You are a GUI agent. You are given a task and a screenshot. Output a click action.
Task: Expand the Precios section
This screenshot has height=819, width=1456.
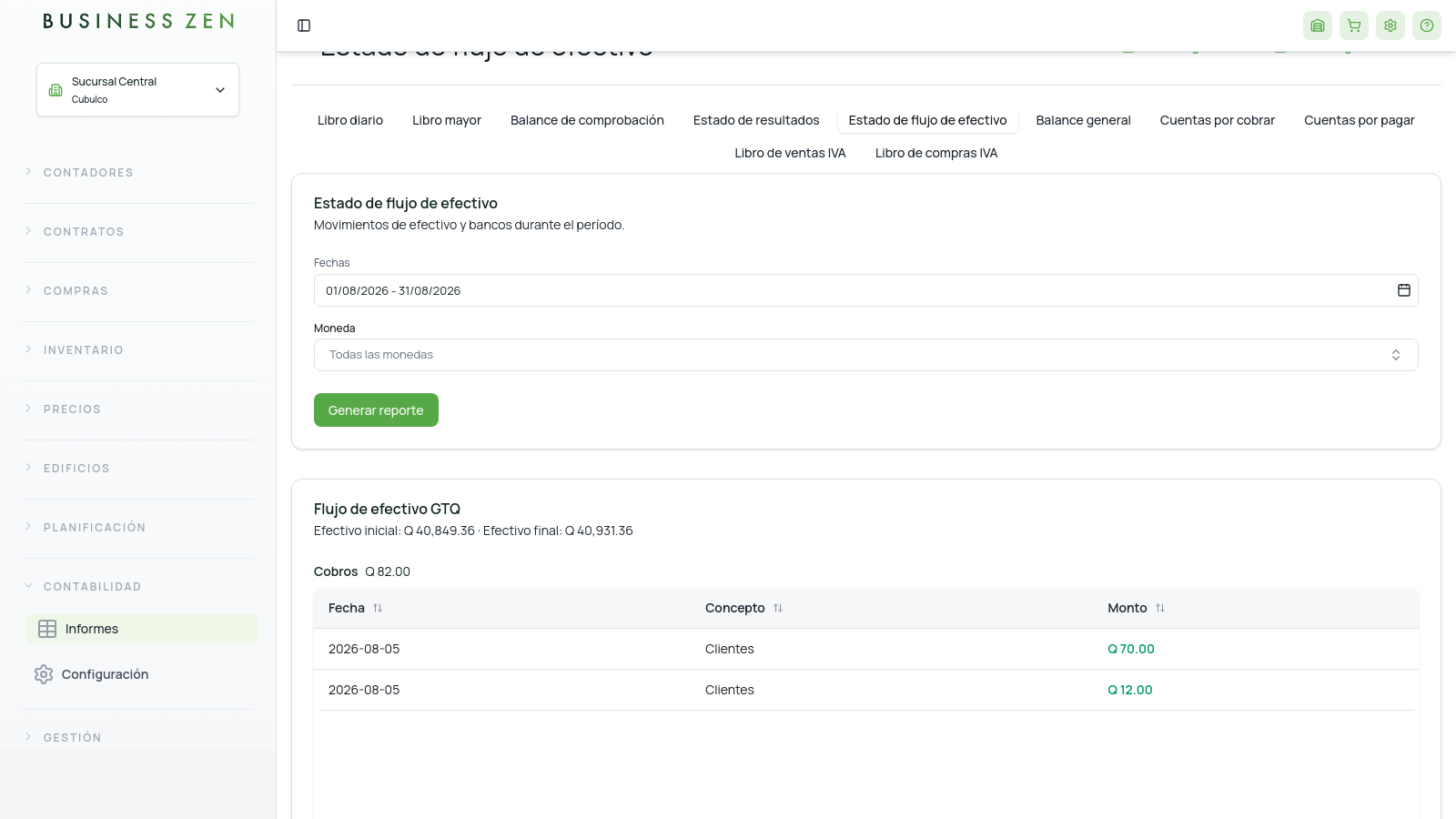137,409
